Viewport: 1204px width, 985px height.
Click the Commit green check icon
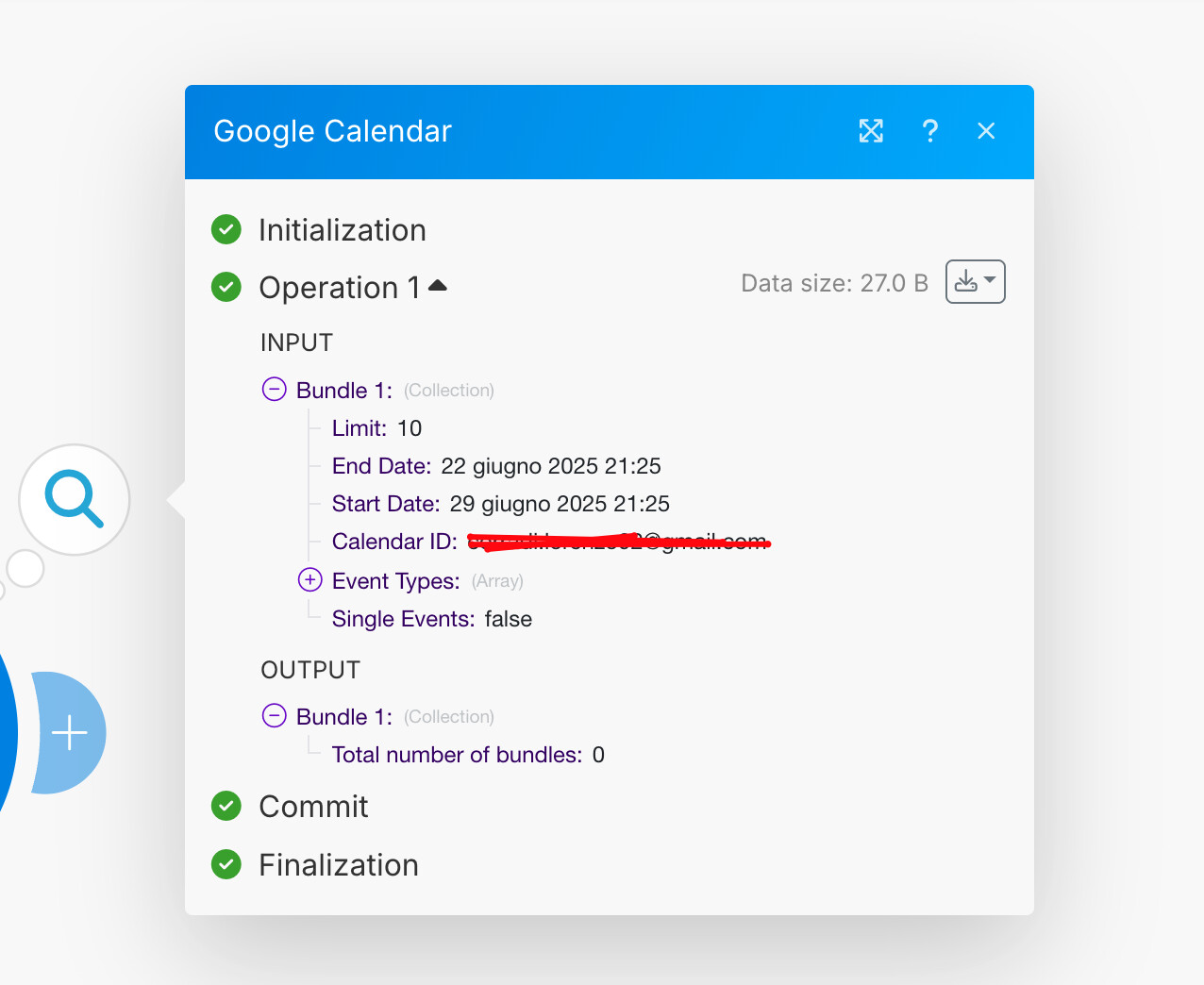click(226, 806)
